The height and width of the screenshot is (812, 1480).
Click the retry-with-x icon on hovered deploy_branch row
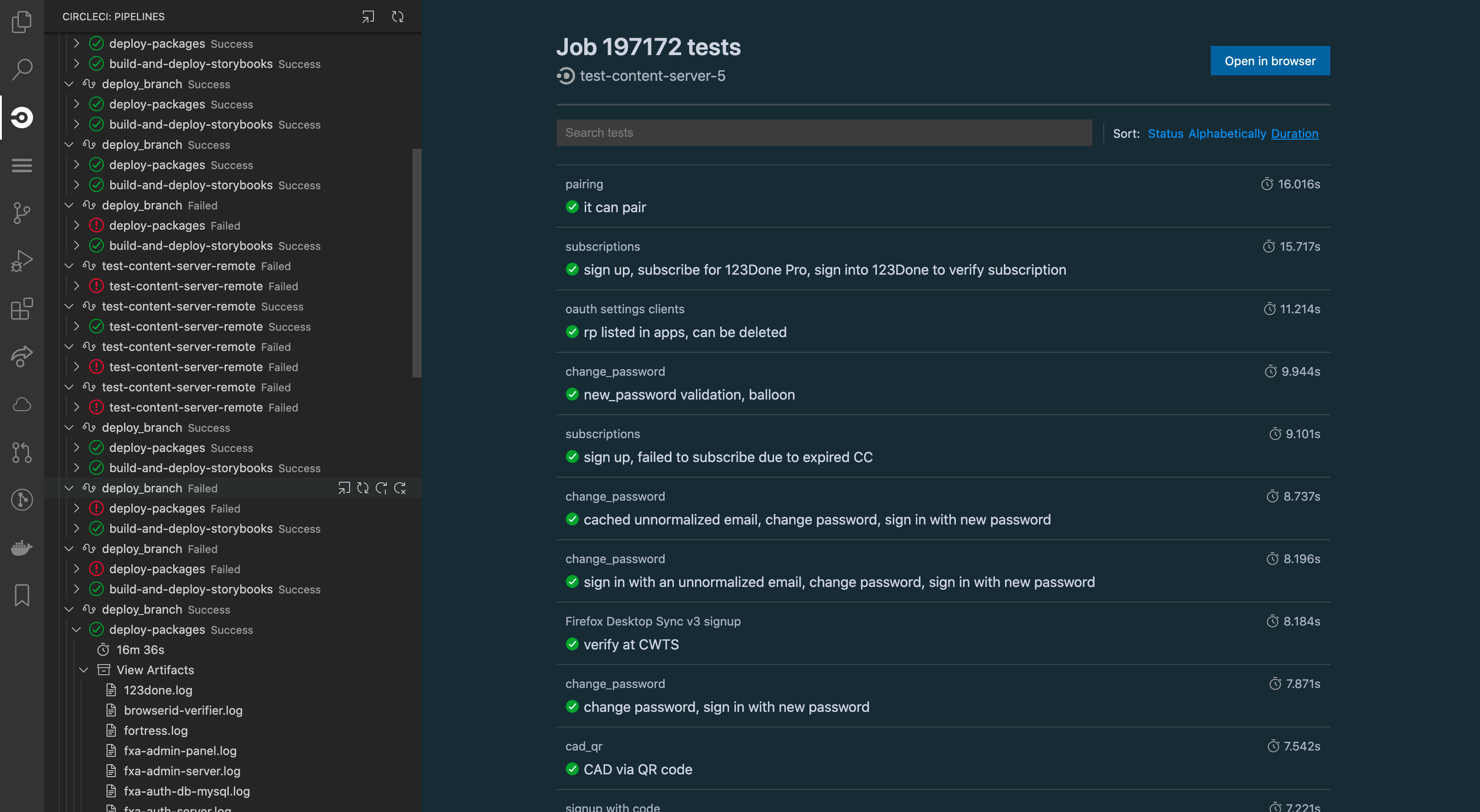(x=401, y=488)
